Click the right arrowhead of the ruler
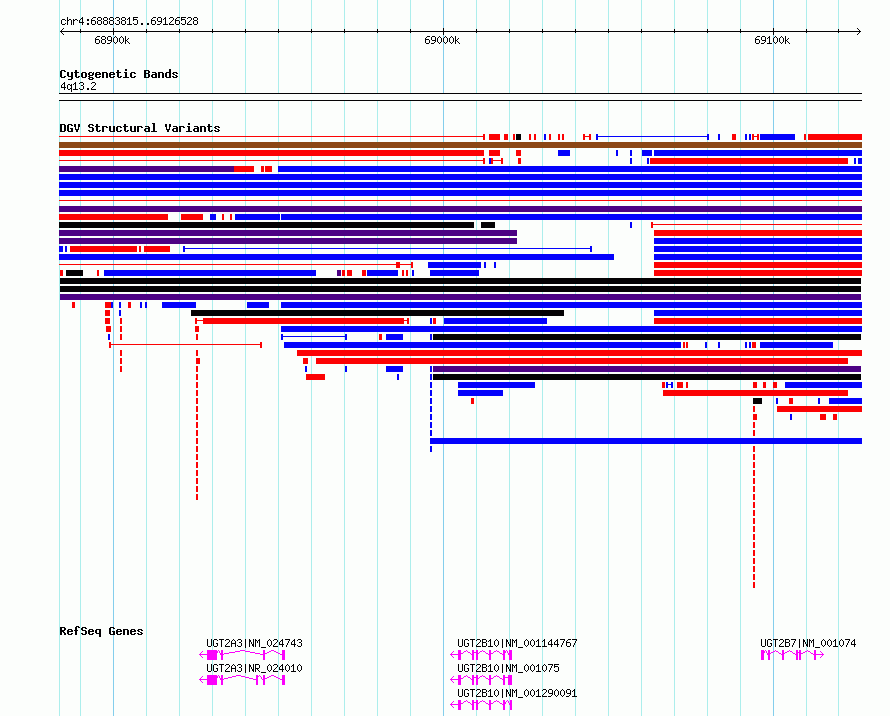This screenshot has width=890, height=716. [859, 32]
